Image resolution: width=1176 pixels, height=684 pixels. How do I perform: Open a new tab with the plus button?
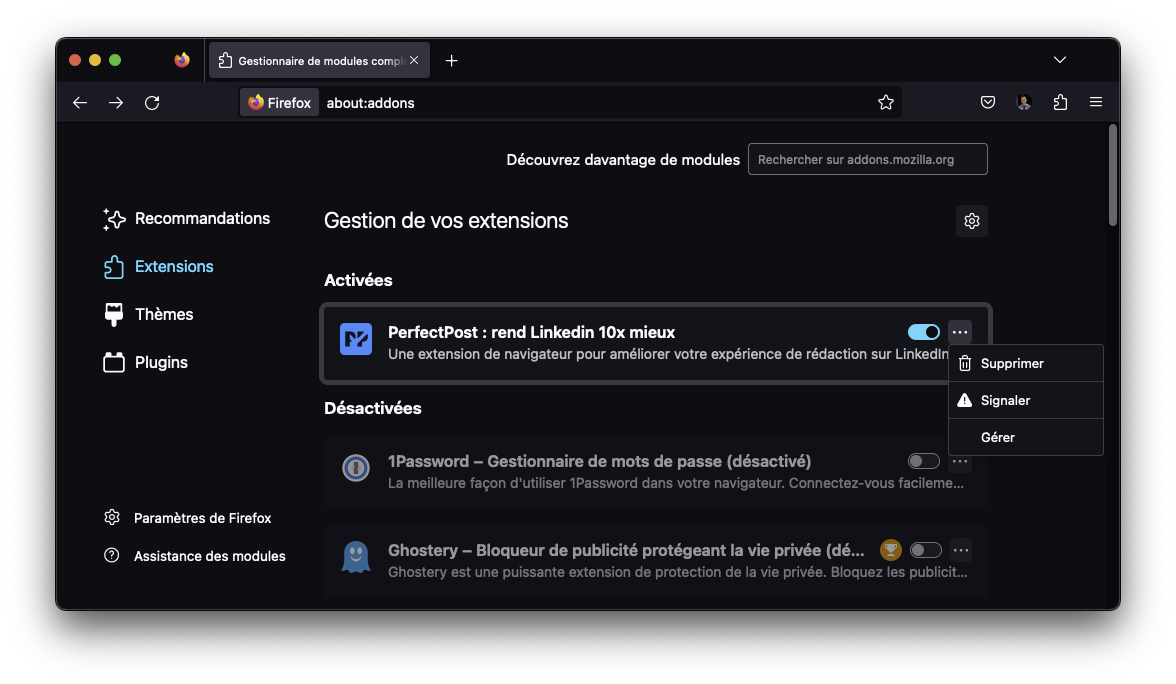[452, 61]
